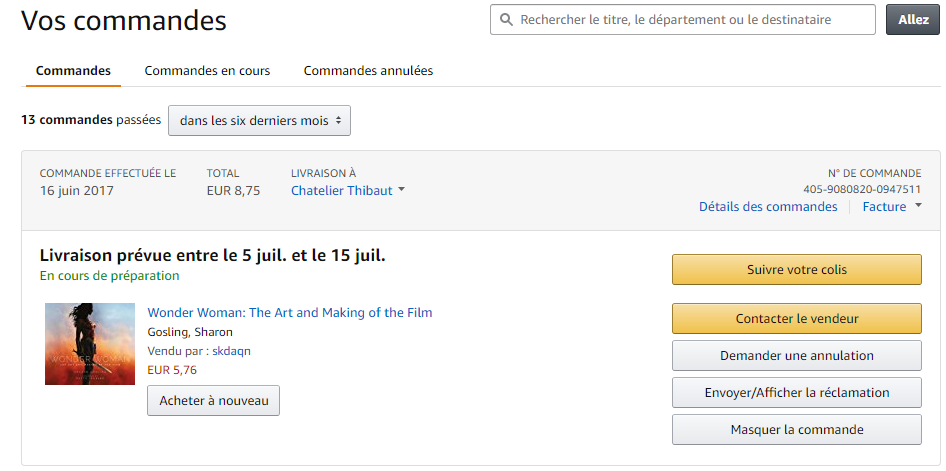Screen dimensions: 946x471
Task: Click the order search text field
Action: pyautogui.click(x=690, y=20)
